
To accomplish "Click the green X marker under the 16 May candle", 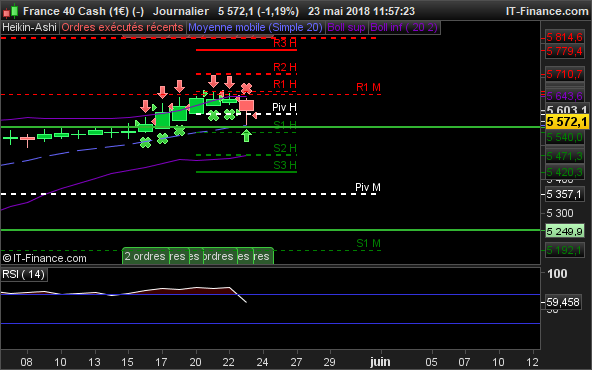I will click(x=145, y=143).
